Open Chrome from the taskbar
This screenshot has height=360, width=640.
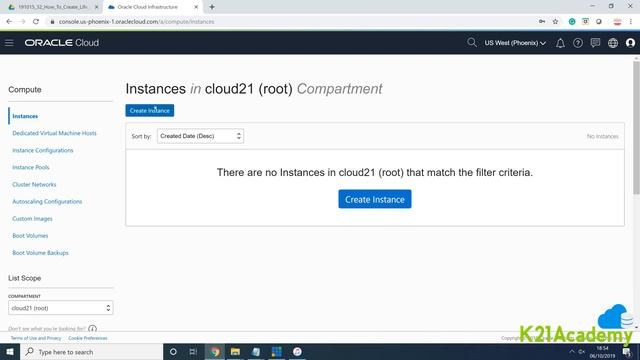point(215,352)
